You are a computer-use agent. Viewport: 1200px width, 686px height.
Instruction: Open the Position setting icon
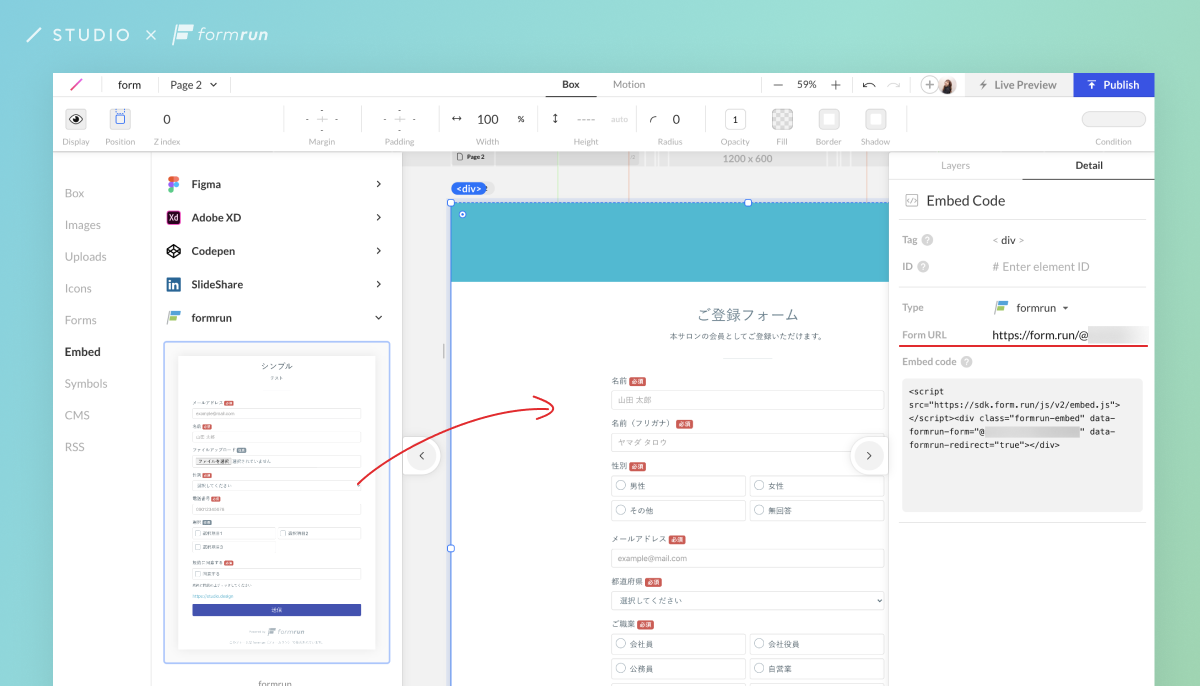[x=120, y=119]
